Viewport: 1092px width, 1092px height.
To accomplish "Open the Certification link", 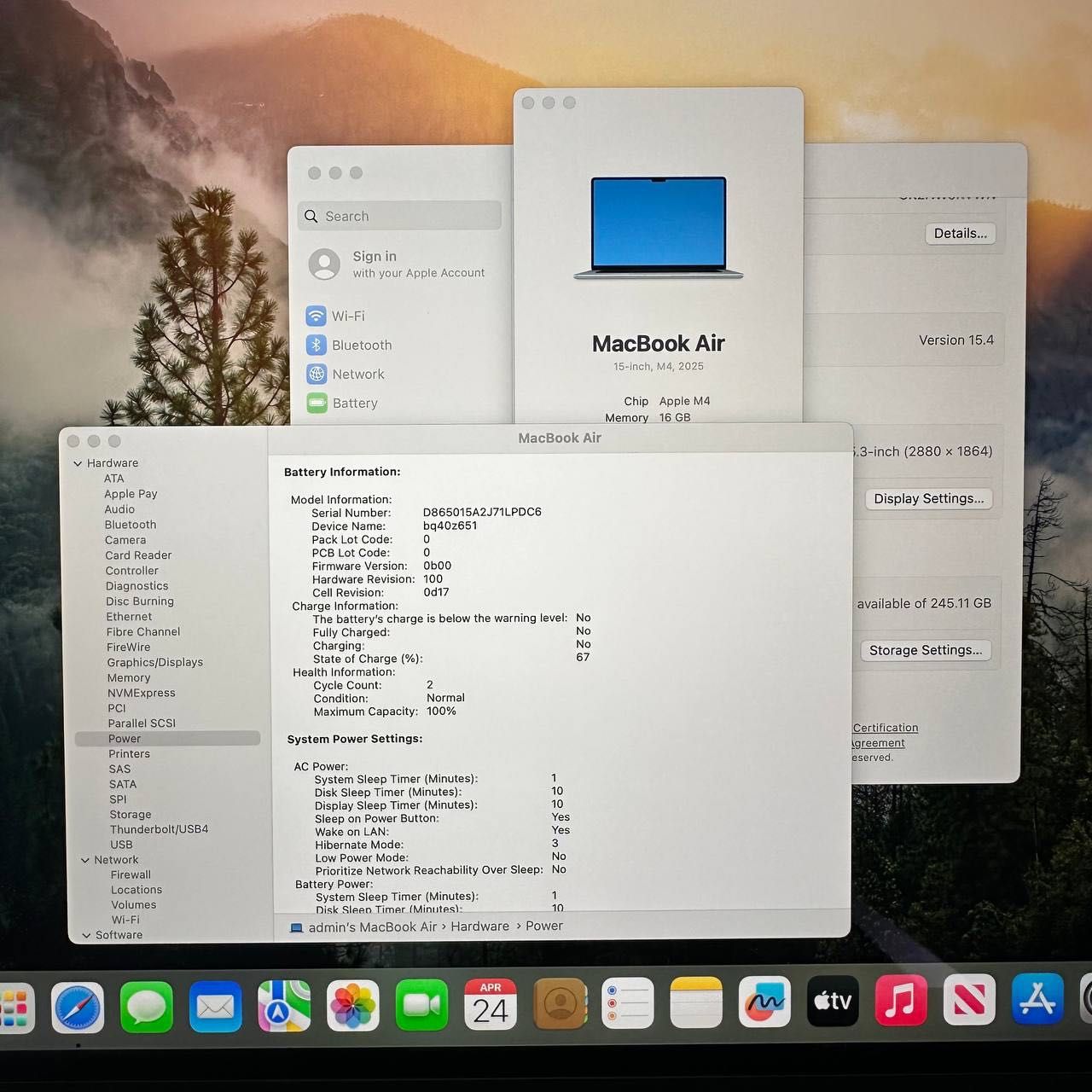I will pyautogui.click(x=886, y=728).
